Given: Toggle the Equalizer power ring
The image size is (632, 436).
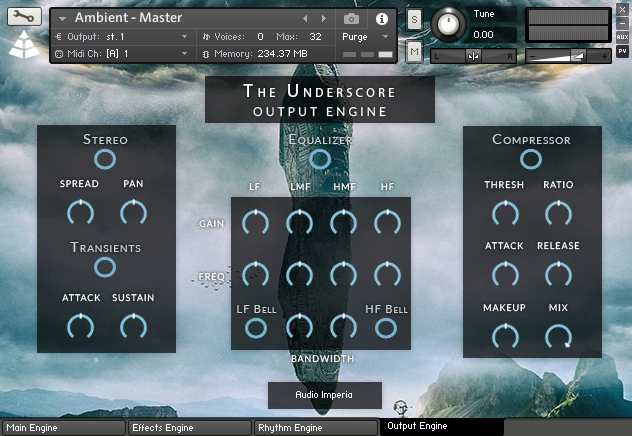Looking at the screenshot, I should (x=320, y=159).
